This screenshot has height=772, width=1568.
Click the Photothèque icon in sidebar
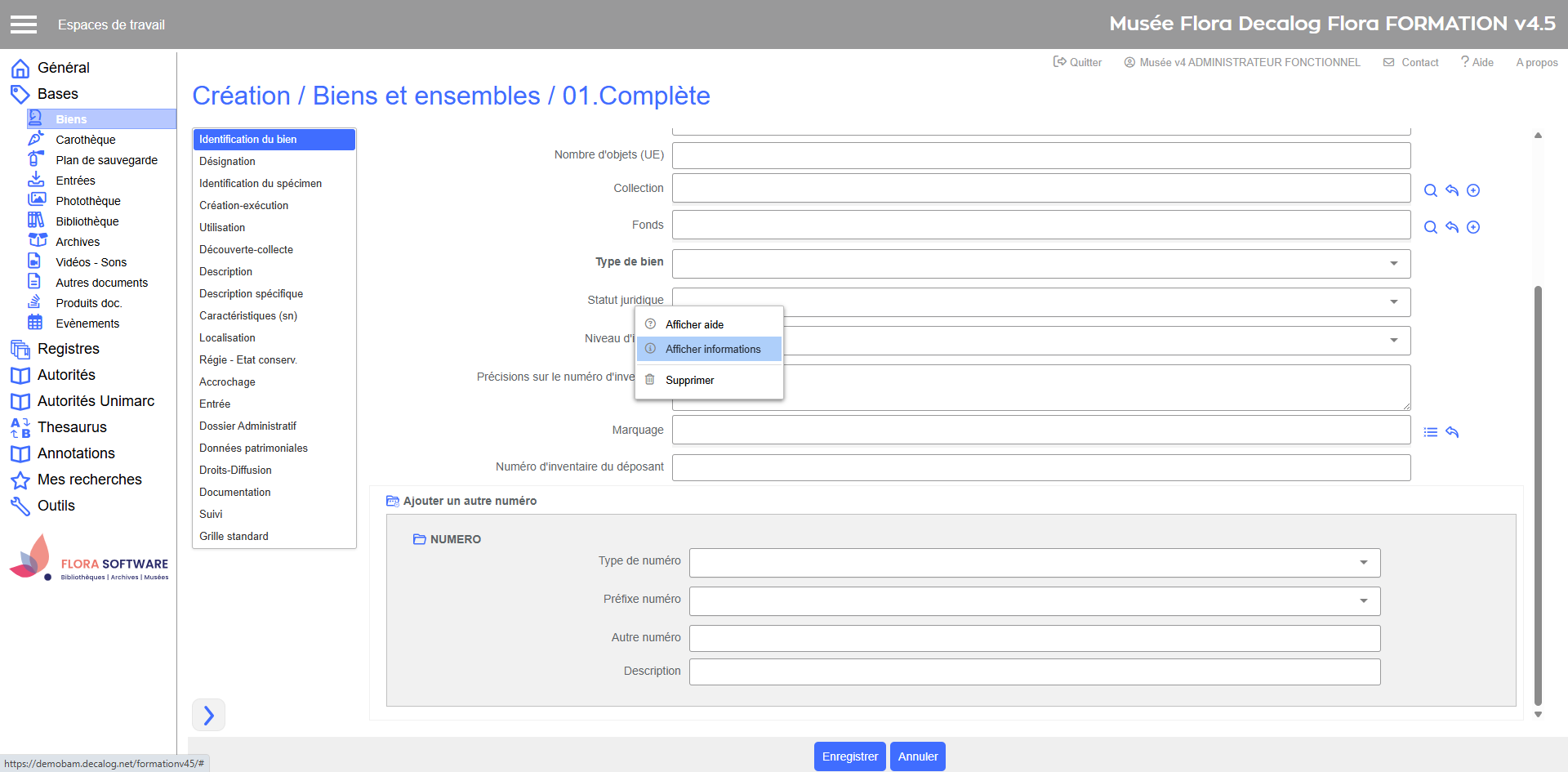[37, 200]
